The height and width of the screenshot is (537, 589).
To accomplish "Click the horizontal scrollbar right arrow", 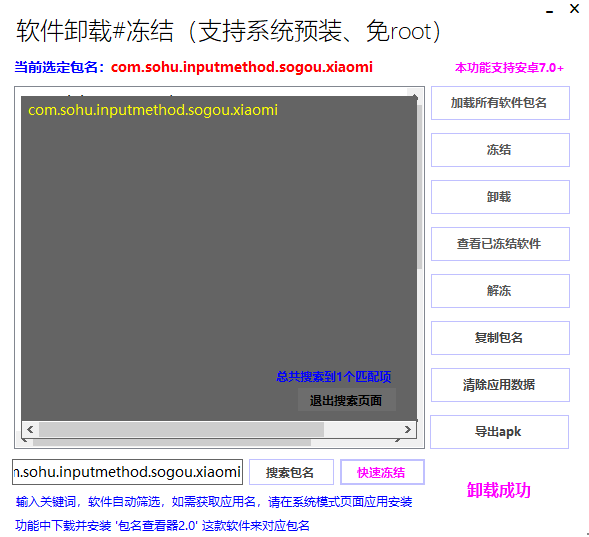I will click(408, 429).
